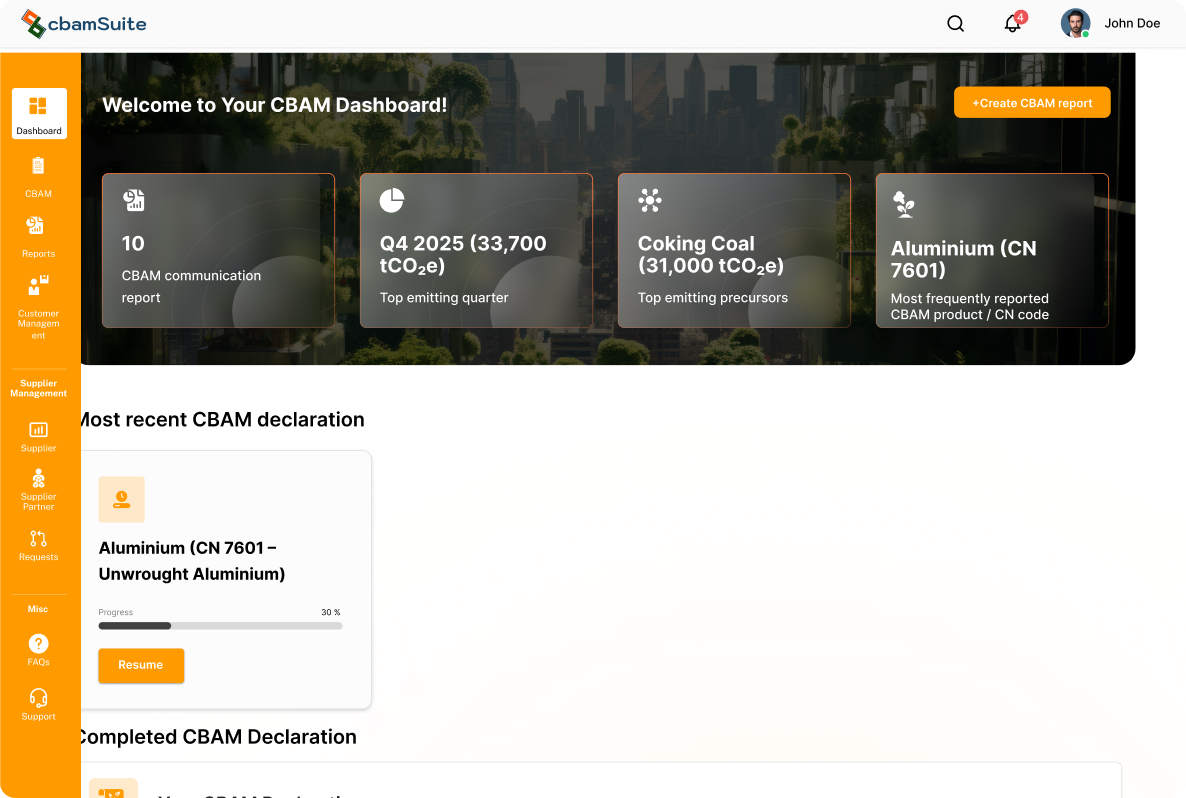Click the Most recent CBAM declaration heading
This screenshot has width=1186, height=798.
(x=221, y=420)
